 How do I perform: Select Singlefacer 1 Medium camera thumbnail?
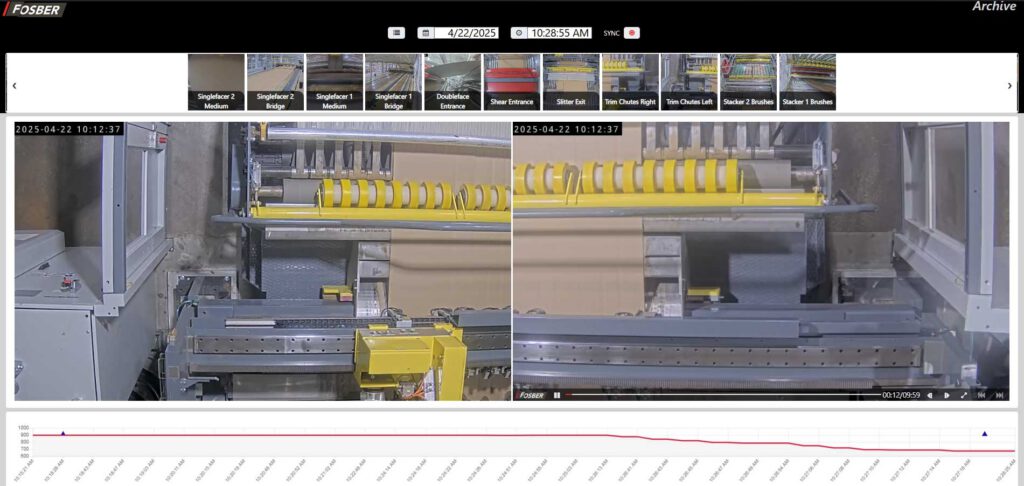pyautogui.click(x=334, y=82)
